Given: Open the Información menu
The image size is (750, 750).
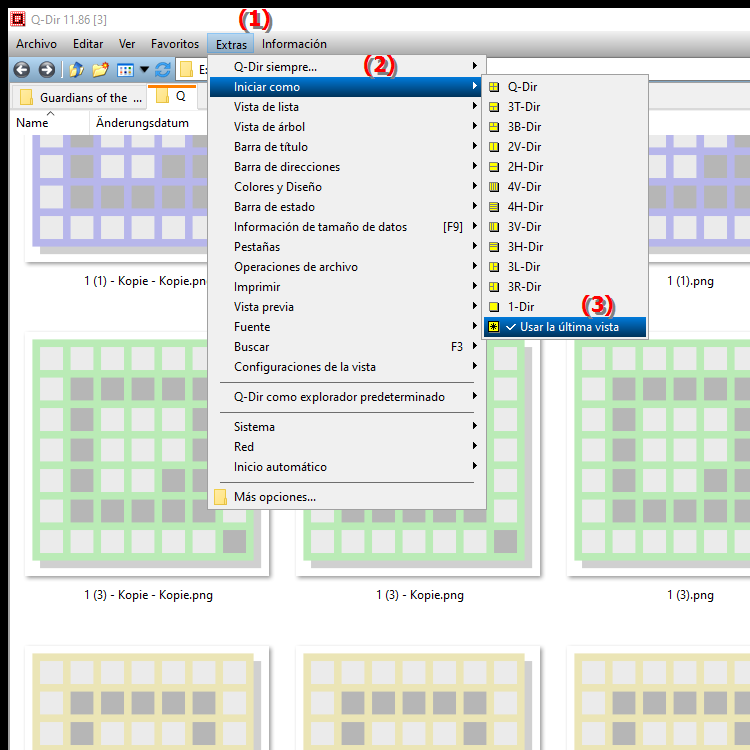Looking at the screenshot, I should point(294,44).
